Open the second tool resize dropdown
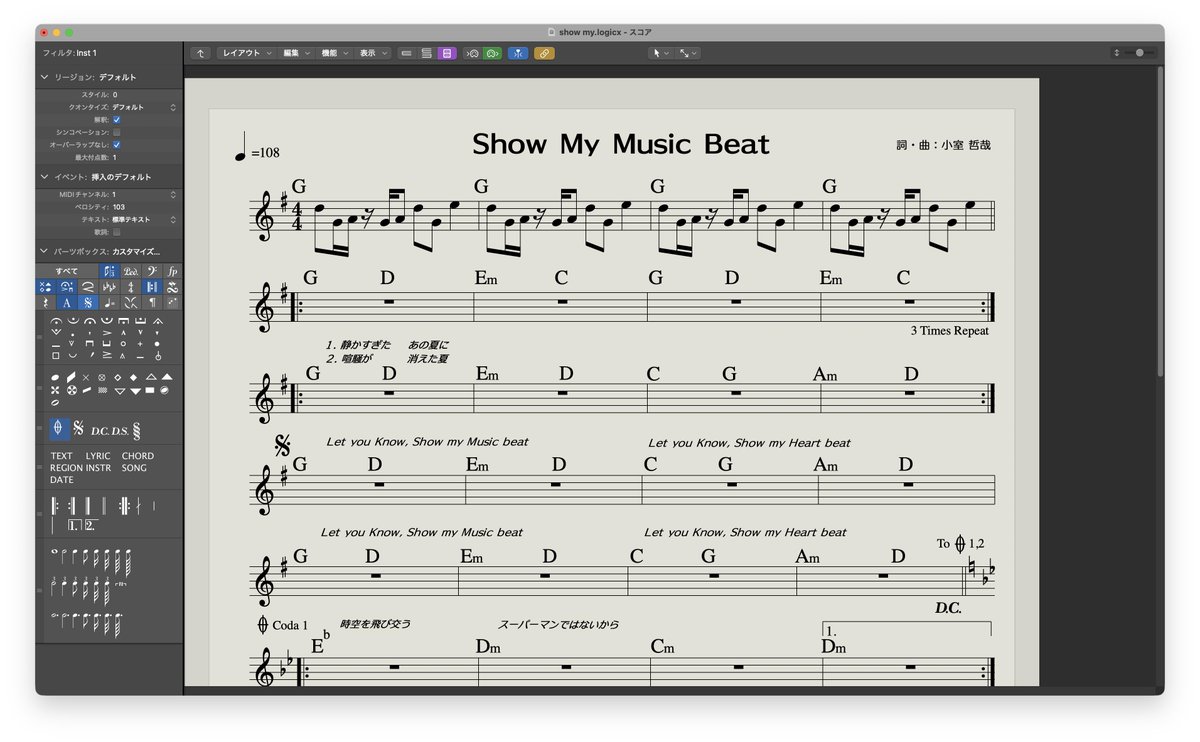This screenshot has height=742, width=1200. tap(688, 53)
